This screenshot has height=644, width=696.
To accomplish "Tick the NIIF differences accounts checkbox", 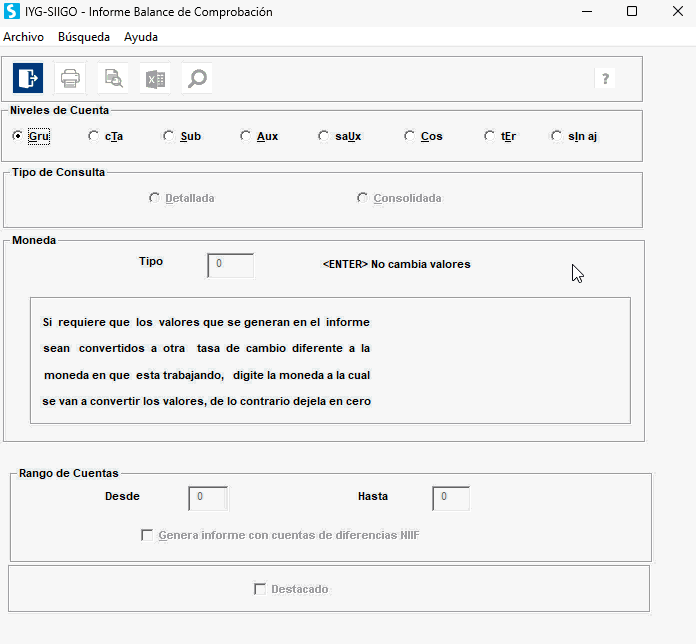I will pyautogui.click(x=147, y=535).
